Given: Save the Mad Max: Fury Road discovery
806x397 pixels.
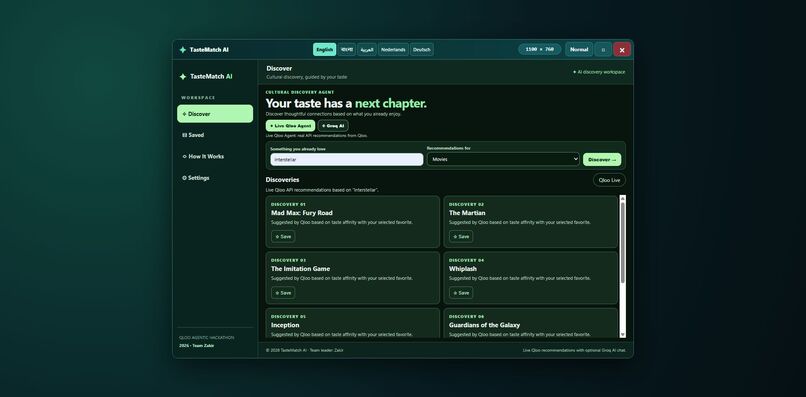Looking at the screenshot, I should click(x=283, y=237).
